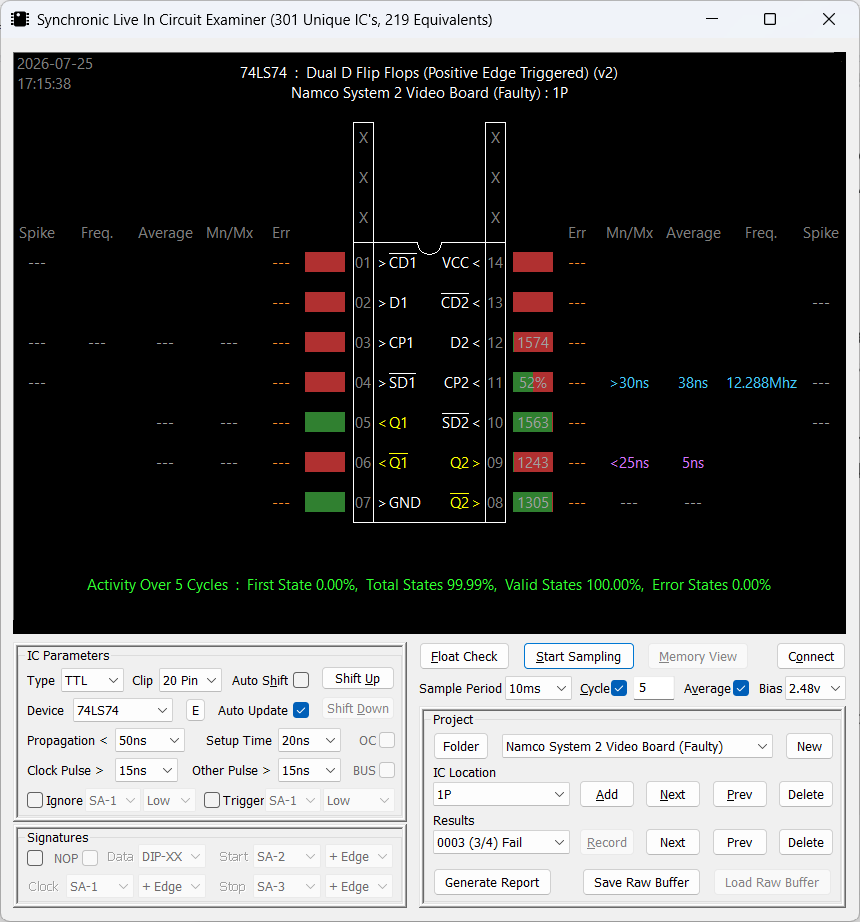Click the 38ns average value

point(692,383)
